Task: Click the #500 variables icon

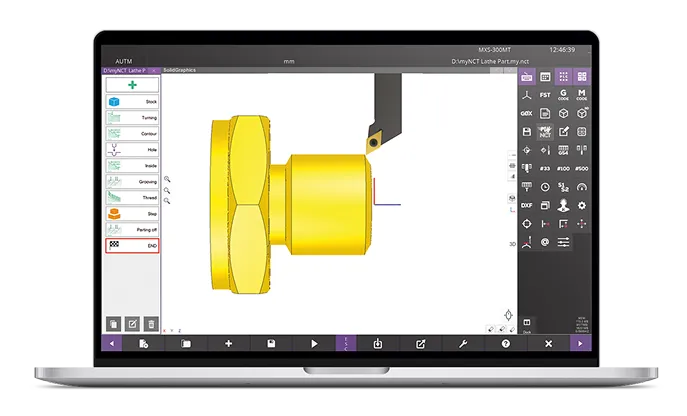Action: click(x=582, y=168)
